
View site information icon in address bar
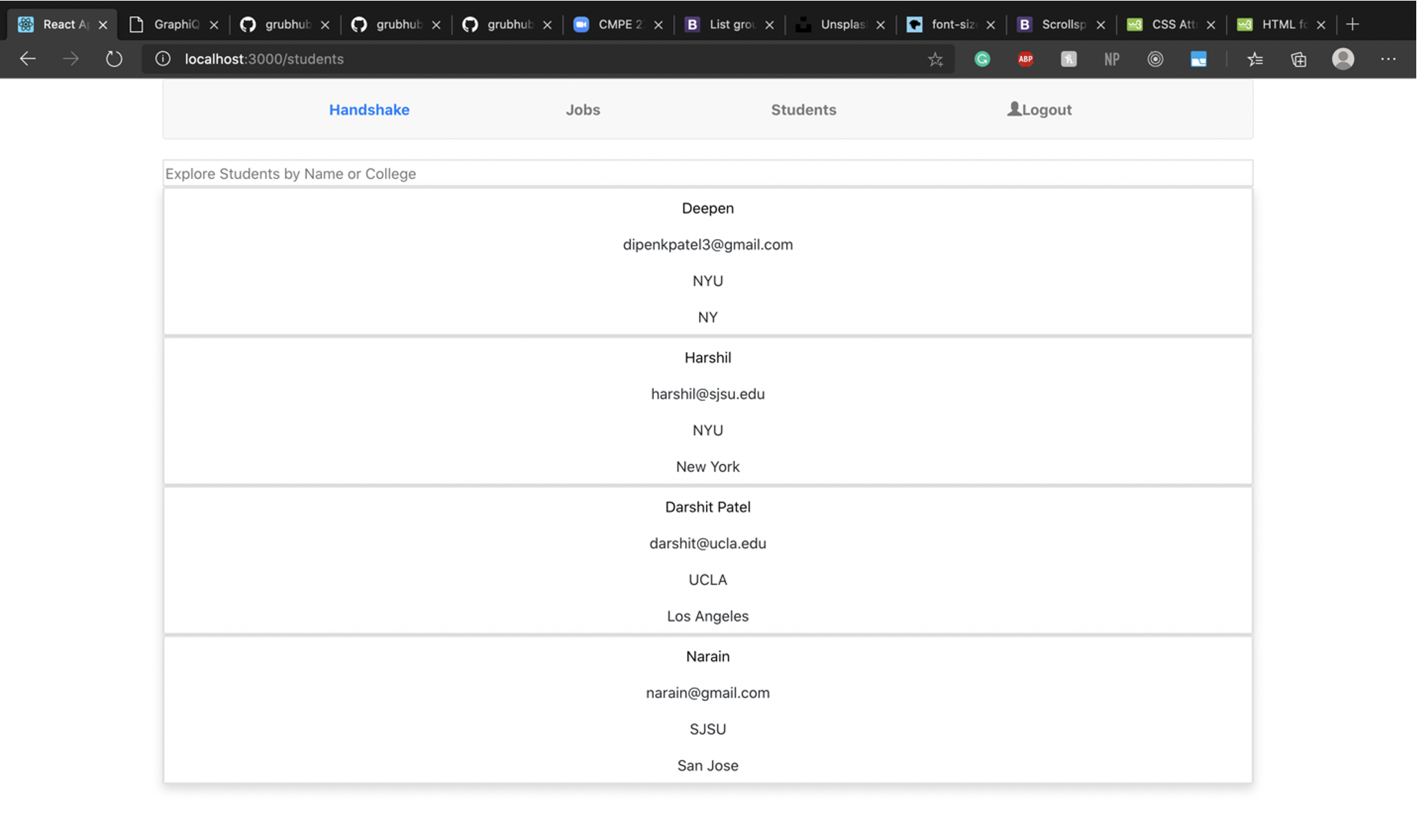[162, 59]
